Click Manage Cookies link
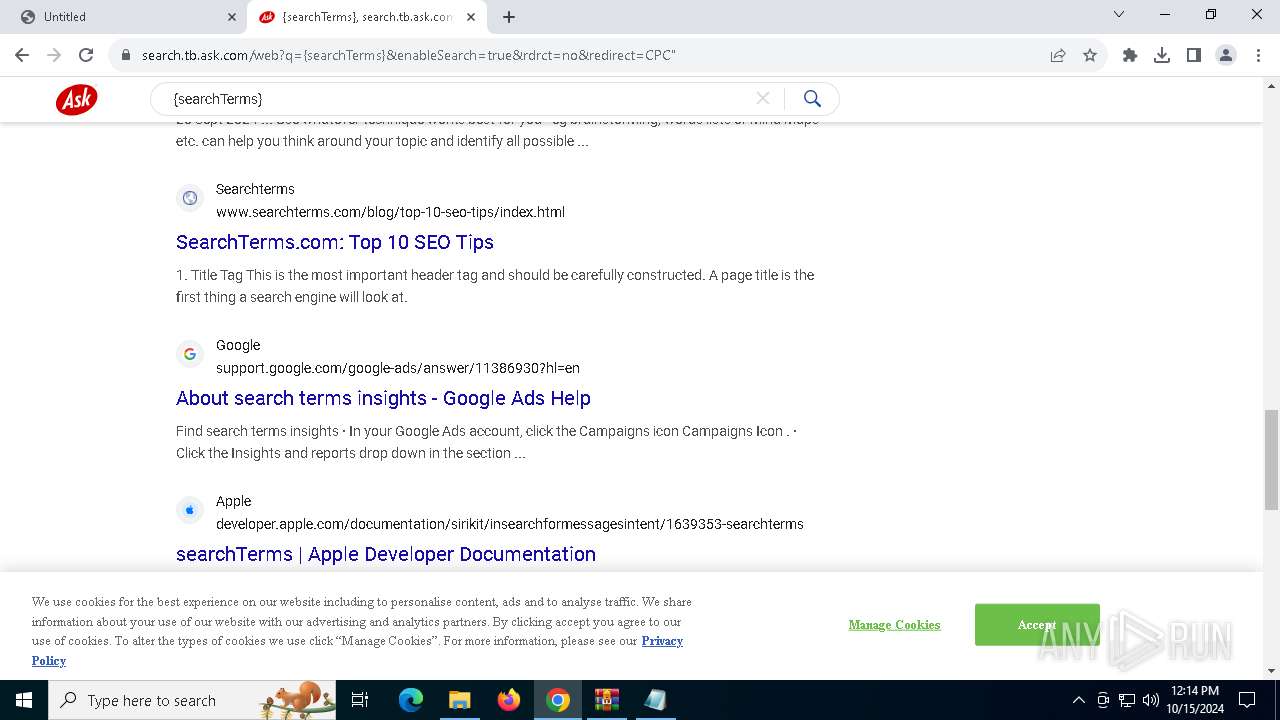The image size is (1280, 720). (x=894, y=625)
